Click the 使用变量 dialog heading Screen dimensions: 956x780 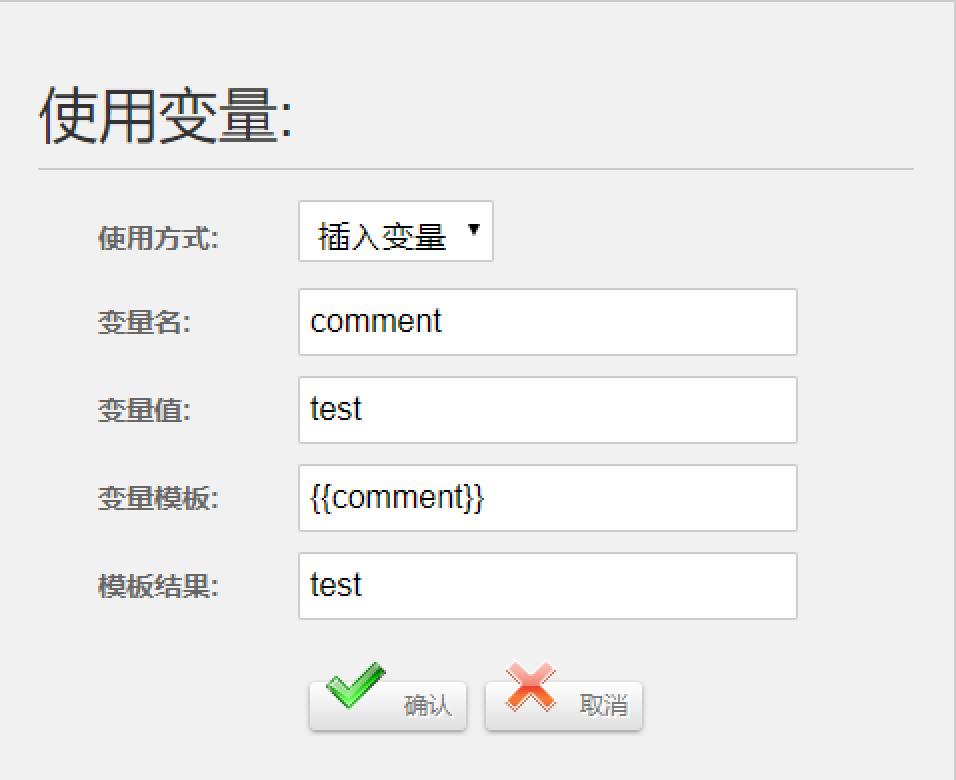[166, 116]
